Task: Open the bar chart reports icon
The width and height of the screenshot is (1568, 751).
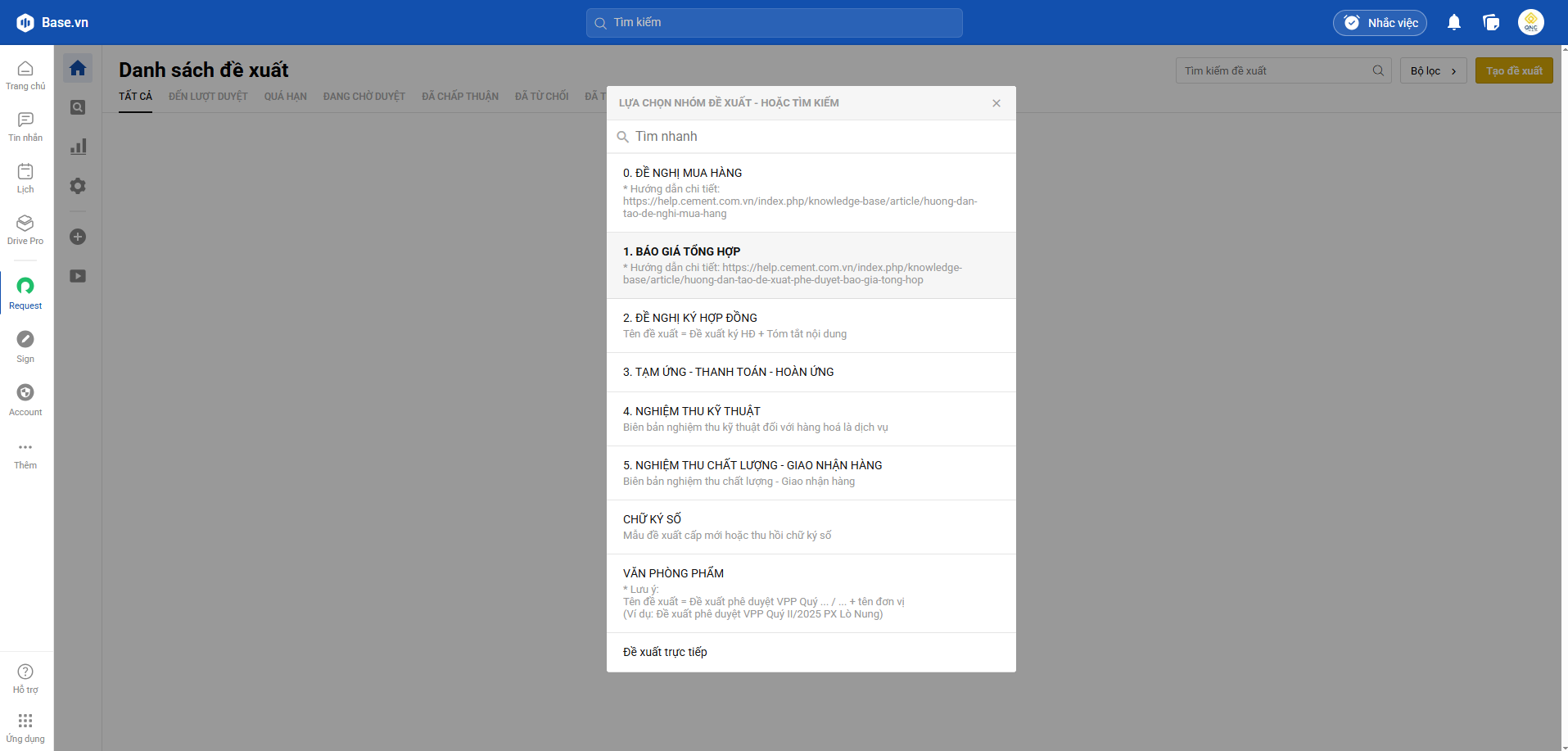Action: coord(78,147)
